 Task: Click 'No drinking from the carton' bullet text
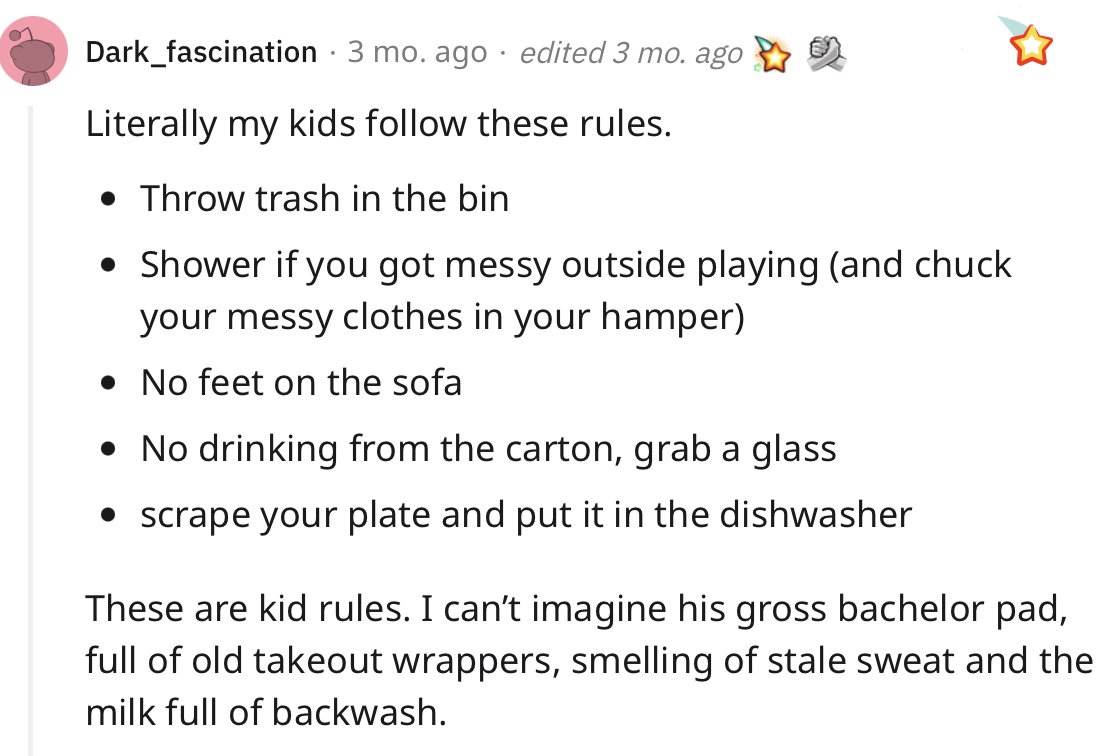tap(489, 449)
